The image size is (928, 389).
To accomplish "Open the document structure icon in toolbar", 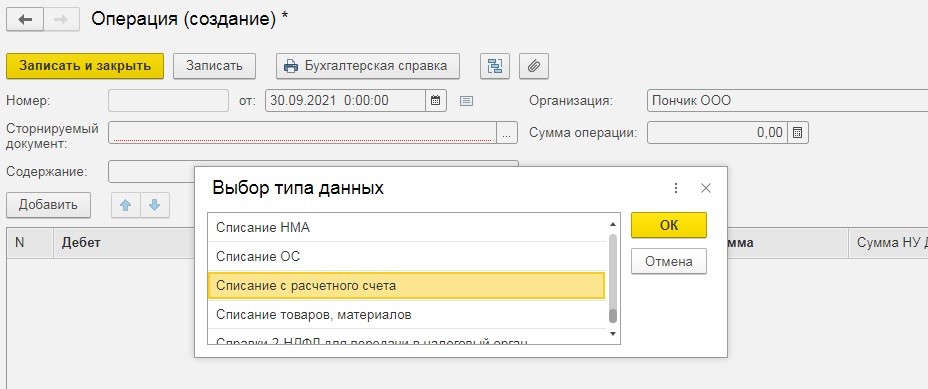I will click(x=494, y=66).
